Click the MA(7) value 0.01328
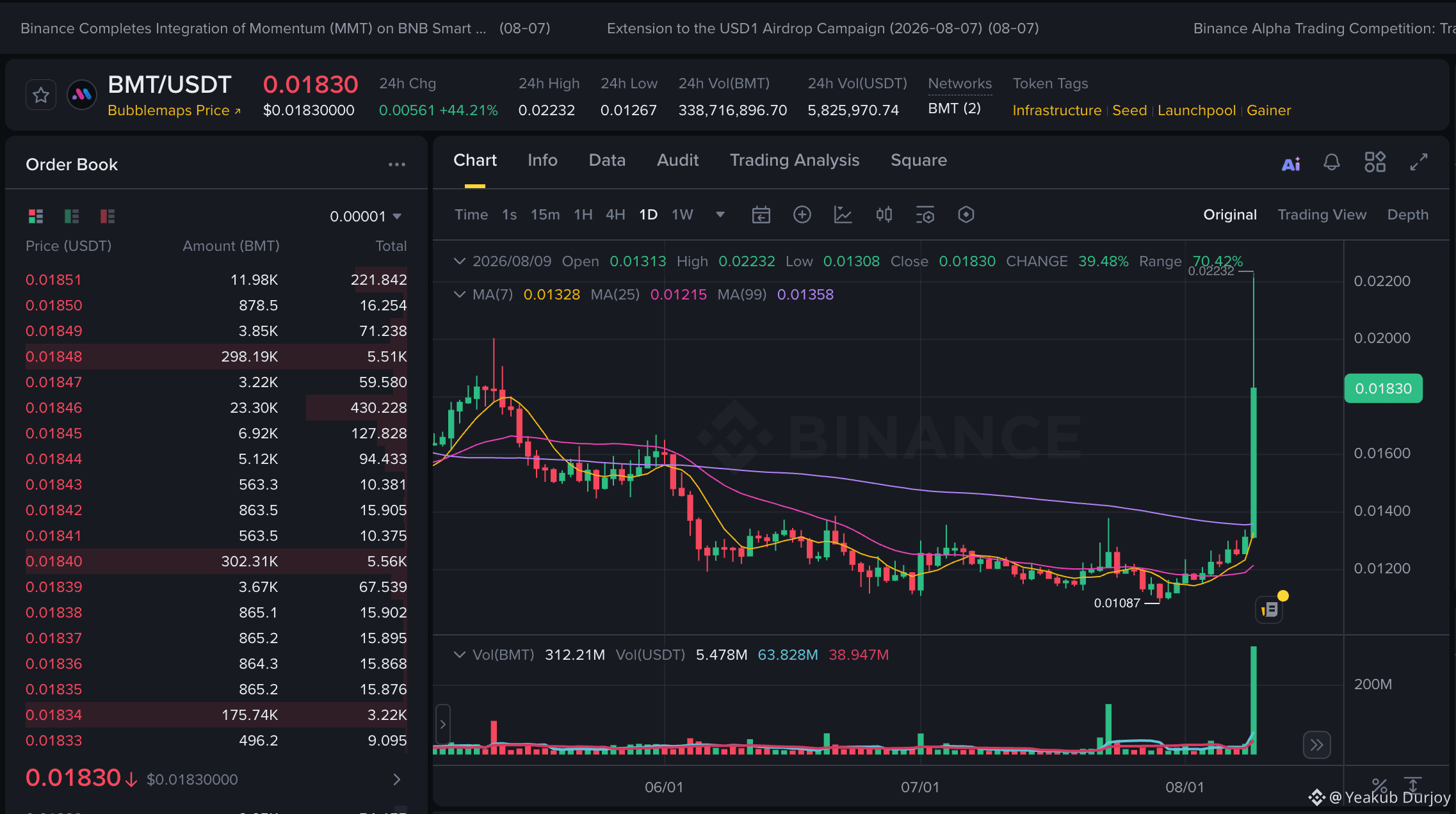 click(x=551, y=294)
